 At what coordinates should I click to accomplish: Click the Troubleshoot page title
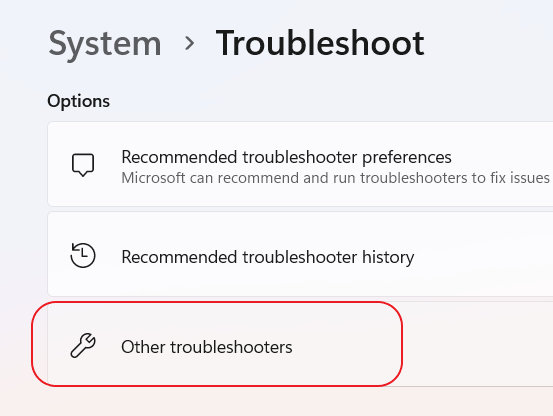[320, 44]
